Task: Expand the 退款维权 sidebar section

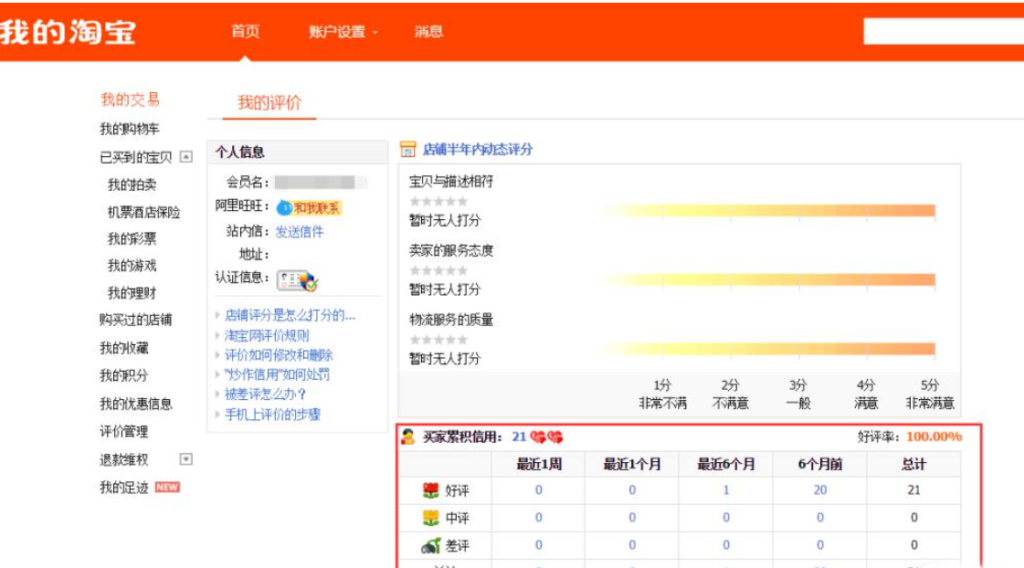Action: click(186, 459)
